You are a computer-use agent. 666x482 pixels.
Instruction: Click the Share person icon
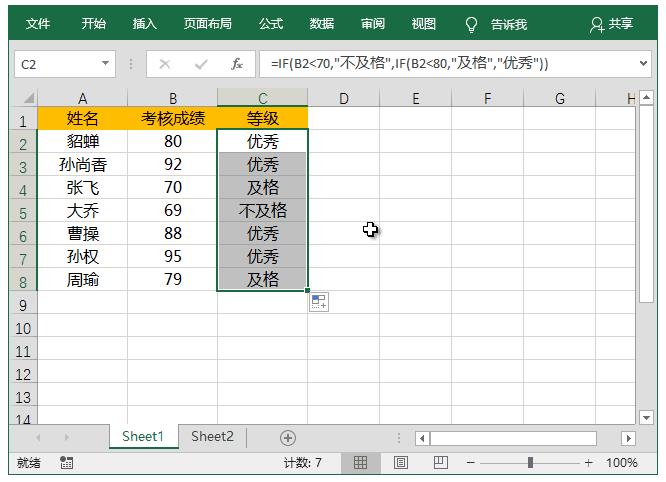tap(597, 25)
